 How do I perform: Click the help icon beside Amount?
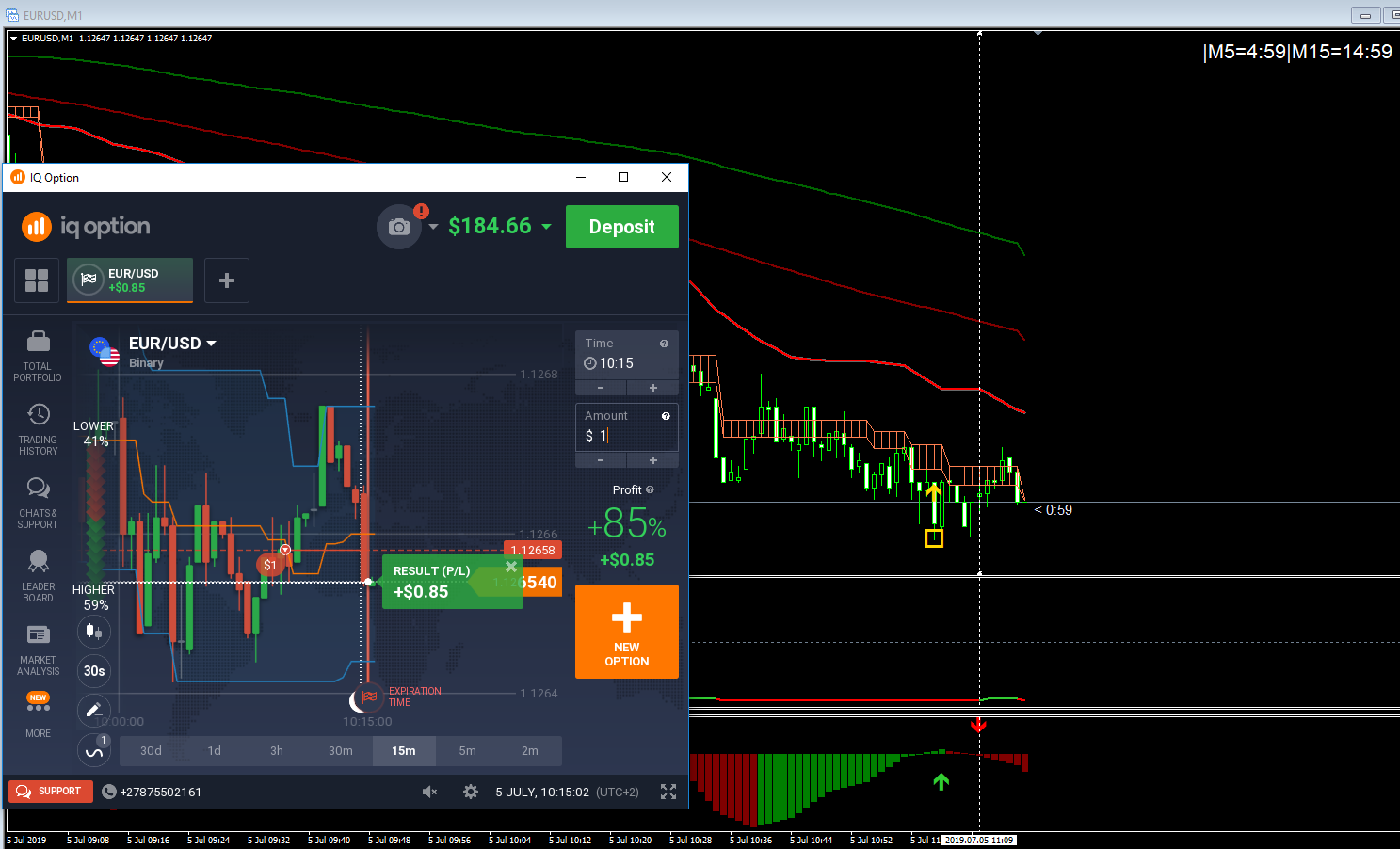(666, 416)
